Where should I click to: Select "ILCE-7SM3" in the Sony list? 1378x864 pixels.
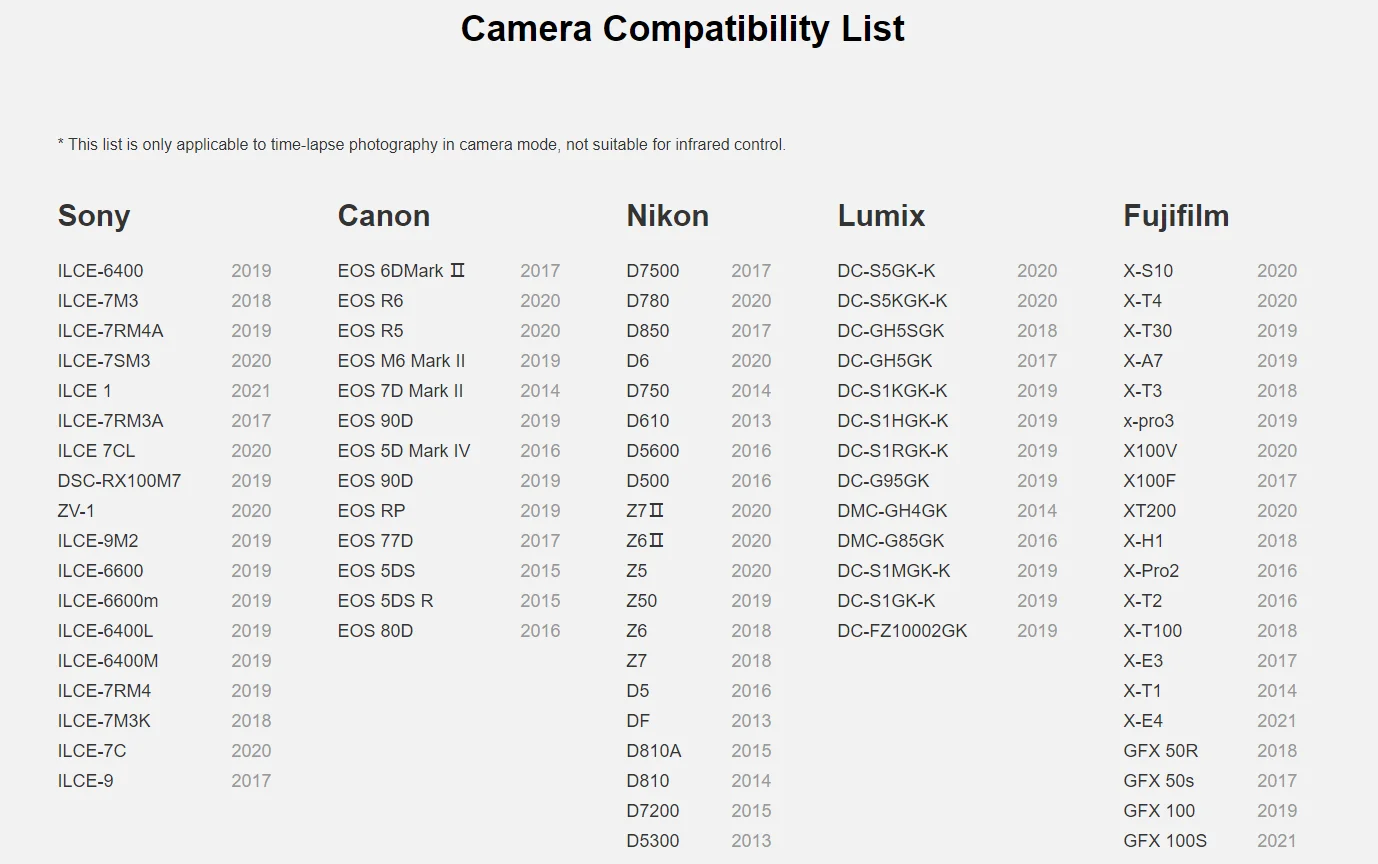click(104, 361)
